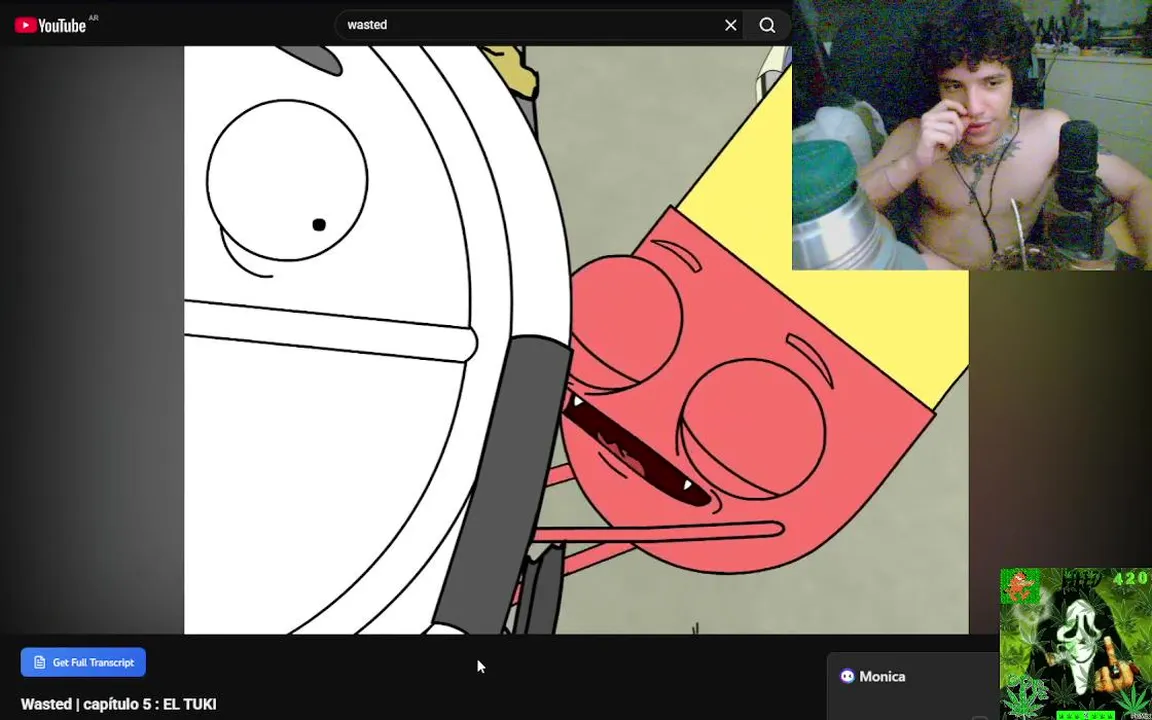Click the magnifier search button
1152x720 pixels.
[x=767, y=25]
